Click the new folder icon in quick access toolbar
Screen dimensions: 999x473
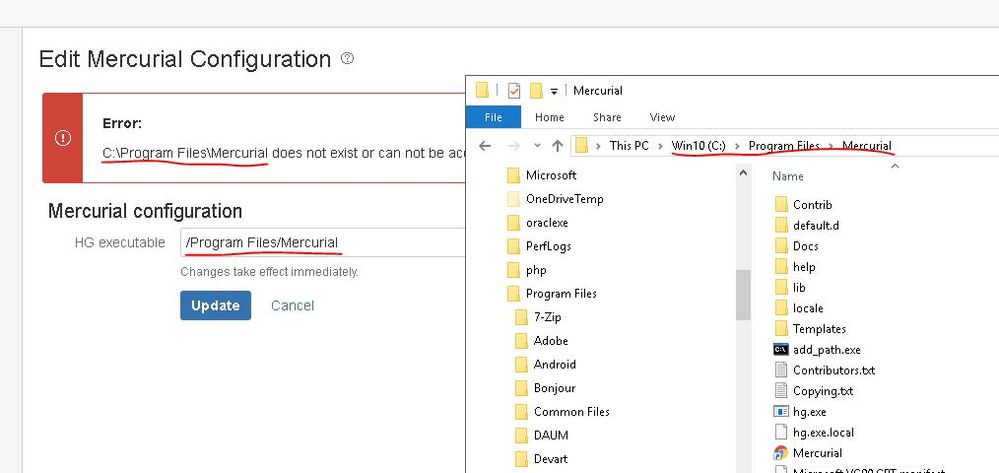(536, 91)
